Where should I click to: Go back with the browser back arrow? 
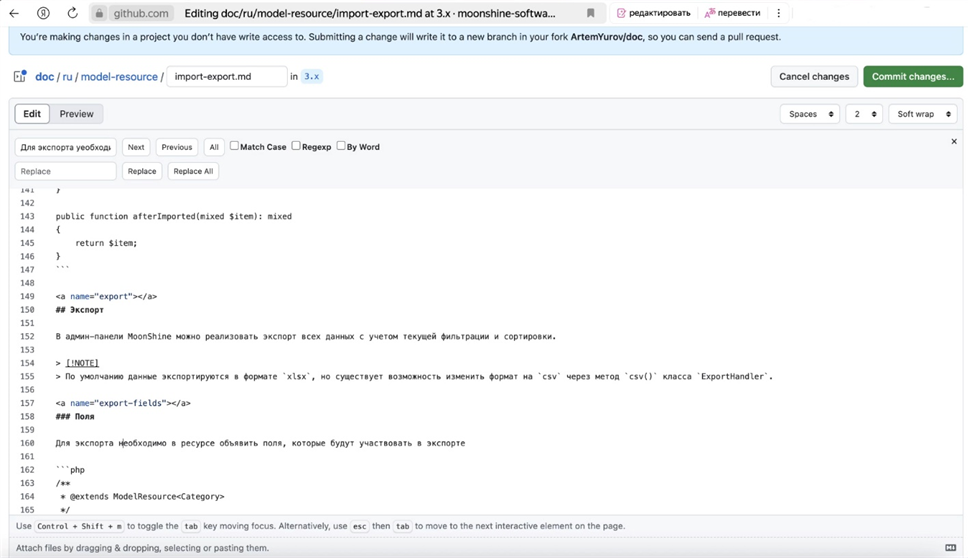[x=14, y=12]
